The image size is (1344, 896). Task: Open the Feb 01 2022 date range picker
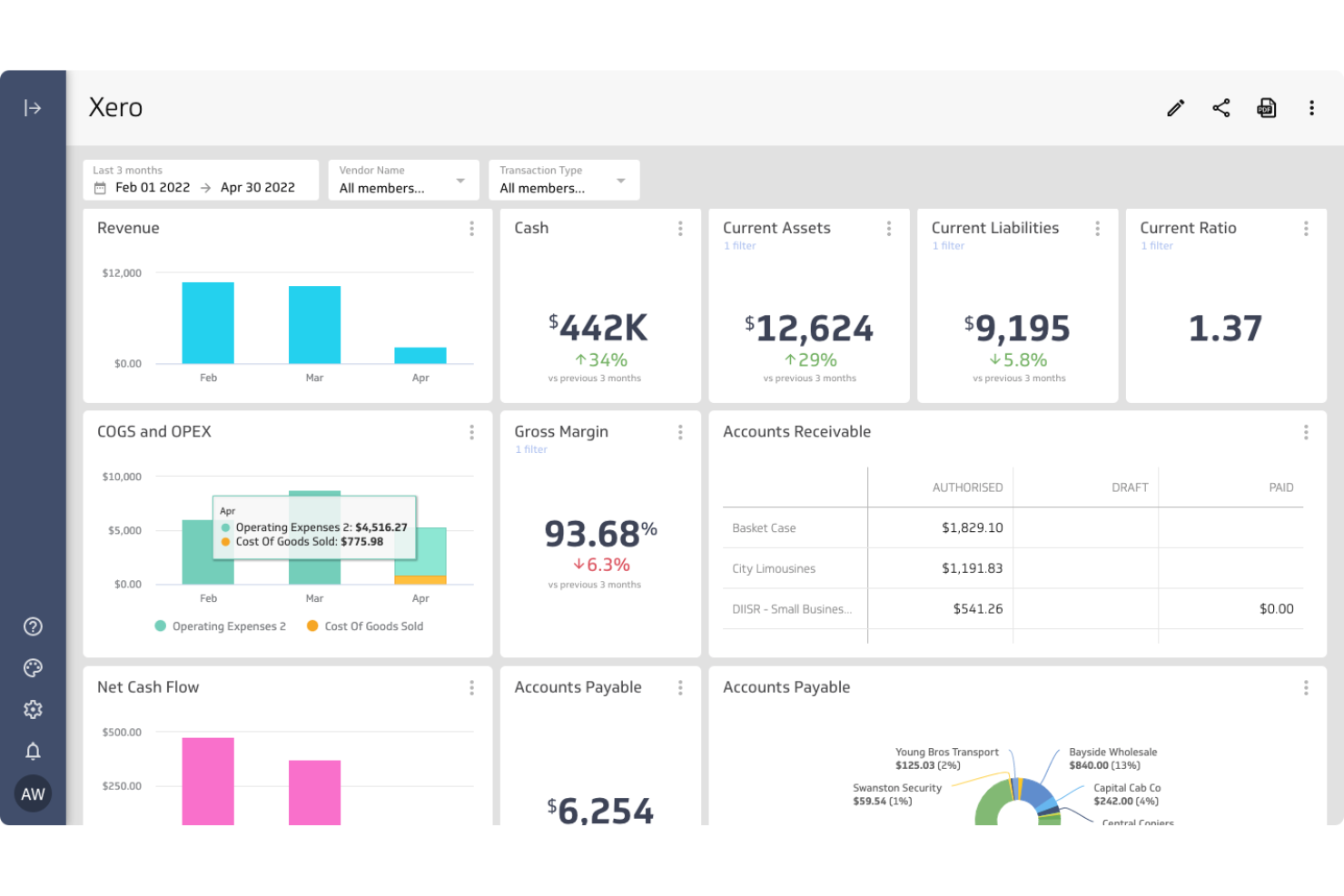(153, 187)
